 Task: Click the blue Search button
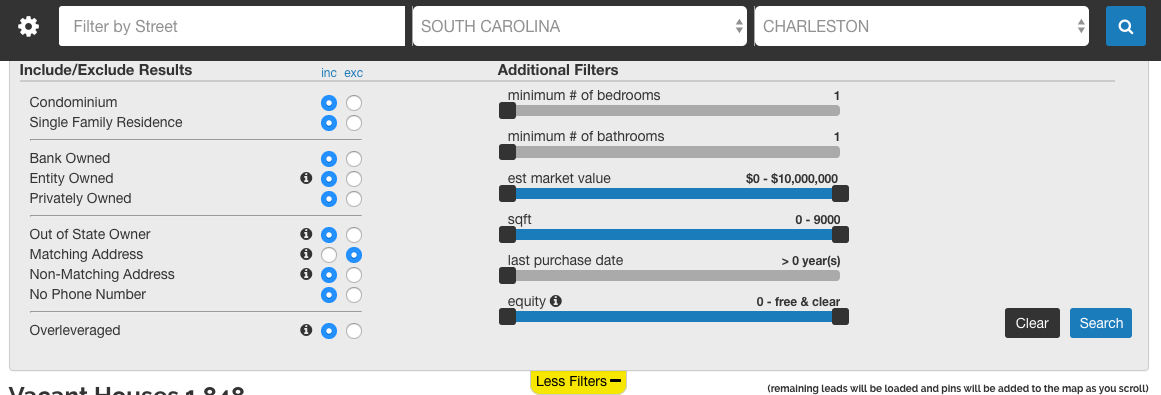[x=1101, y=323]
